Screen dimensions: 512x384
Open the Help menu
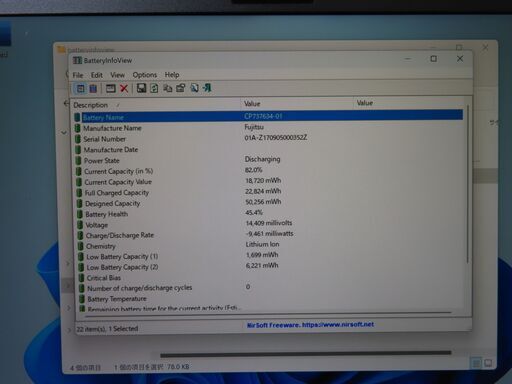pyautogui.click(x=172, y=75)
